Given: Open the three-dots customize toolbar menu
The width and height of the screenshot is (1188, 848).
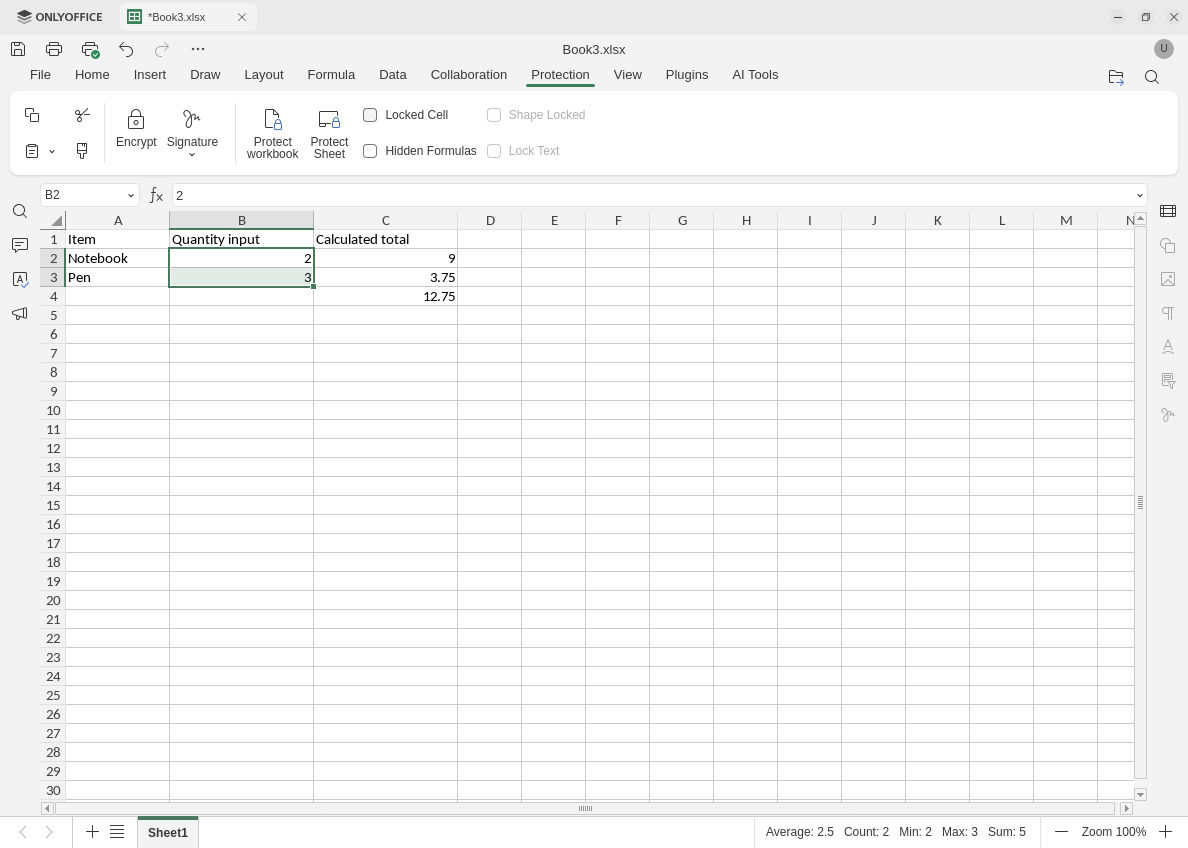Looking at the screenshot, I should tap(198, 49).
